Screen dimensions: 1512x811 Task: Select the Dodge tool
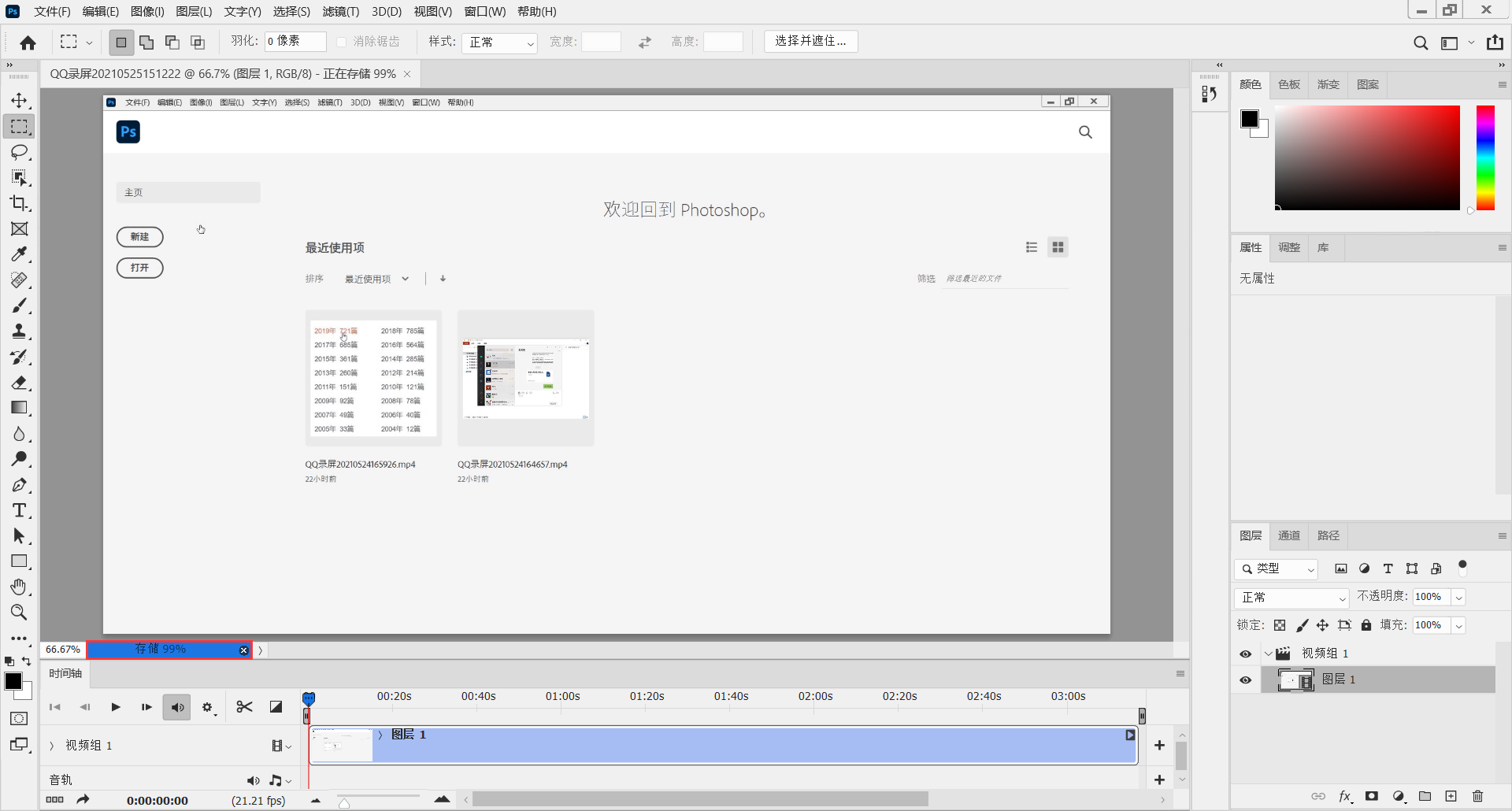coord(19,459)
